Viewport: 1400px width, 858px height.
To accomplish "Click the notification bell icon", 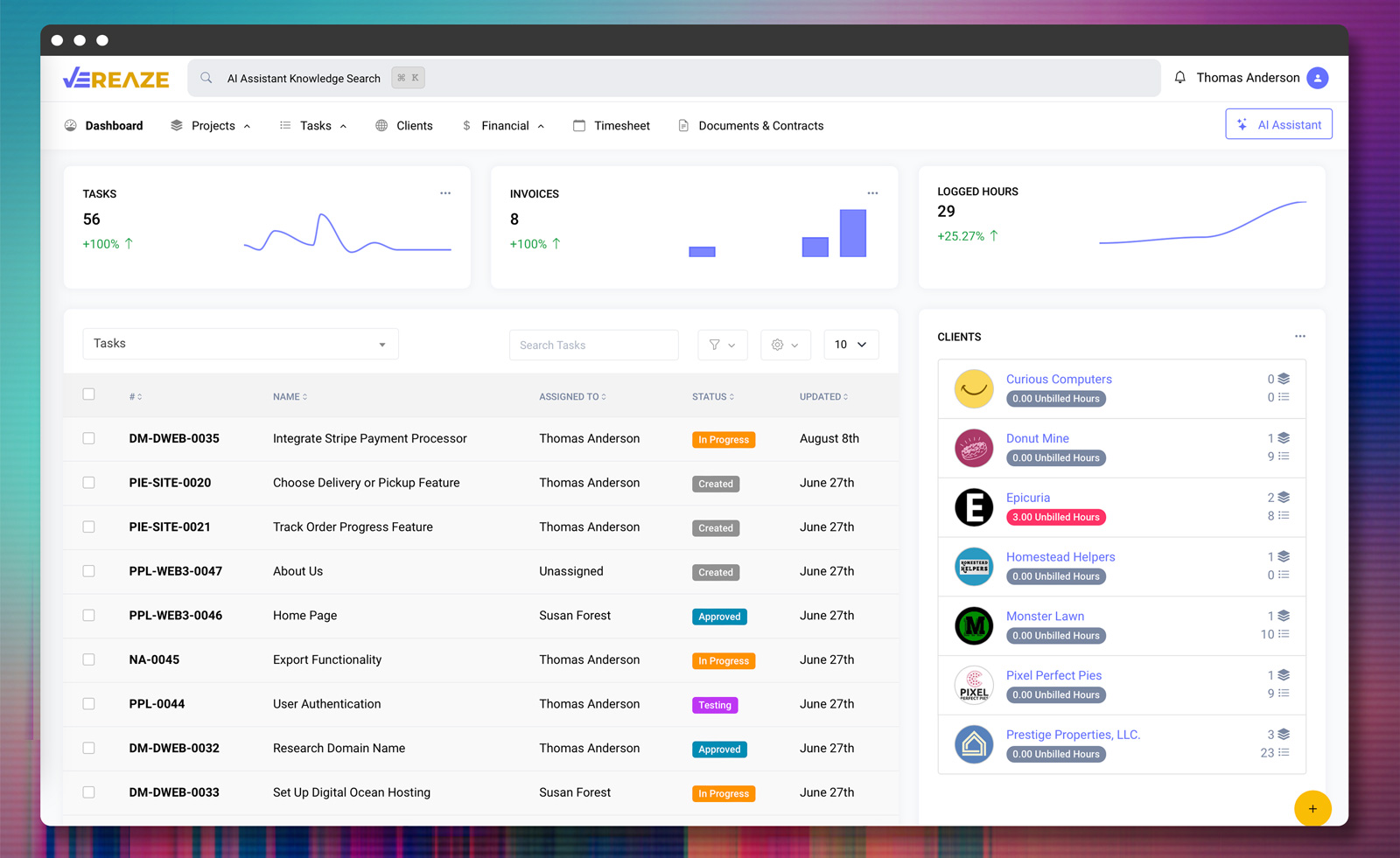I will pyautogui.click(x=1179, y=78).
